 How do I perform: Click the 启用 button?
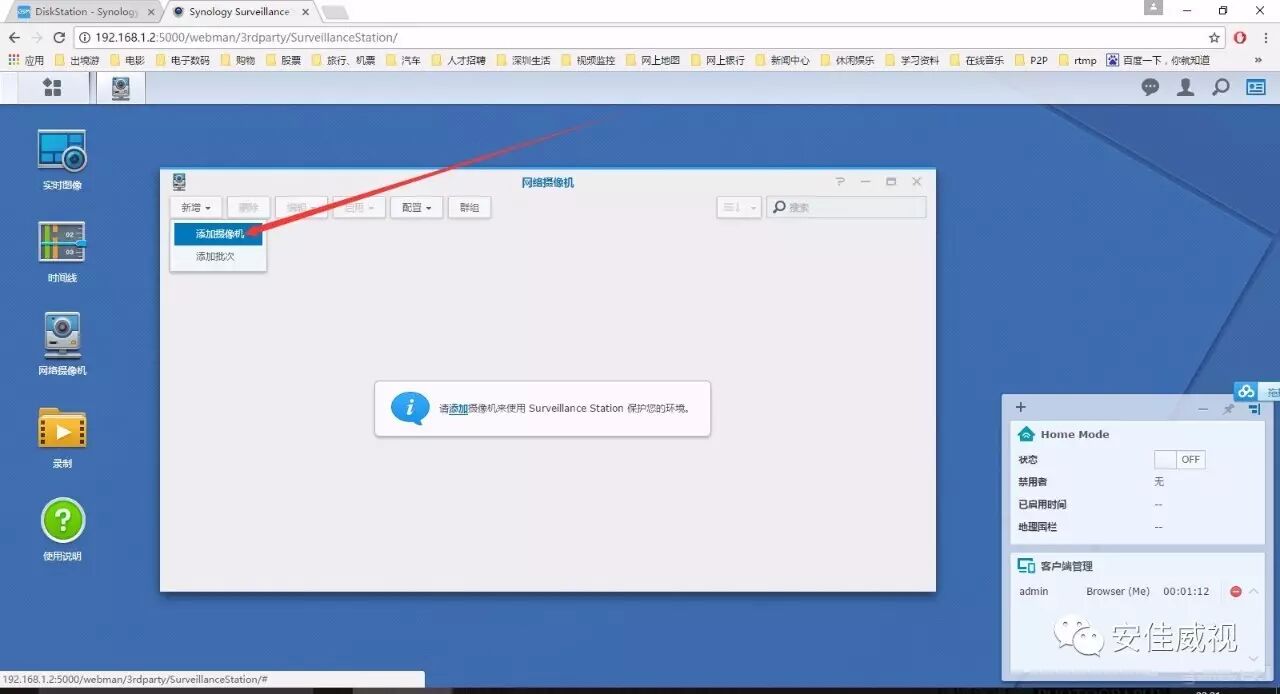pos(359,207)
